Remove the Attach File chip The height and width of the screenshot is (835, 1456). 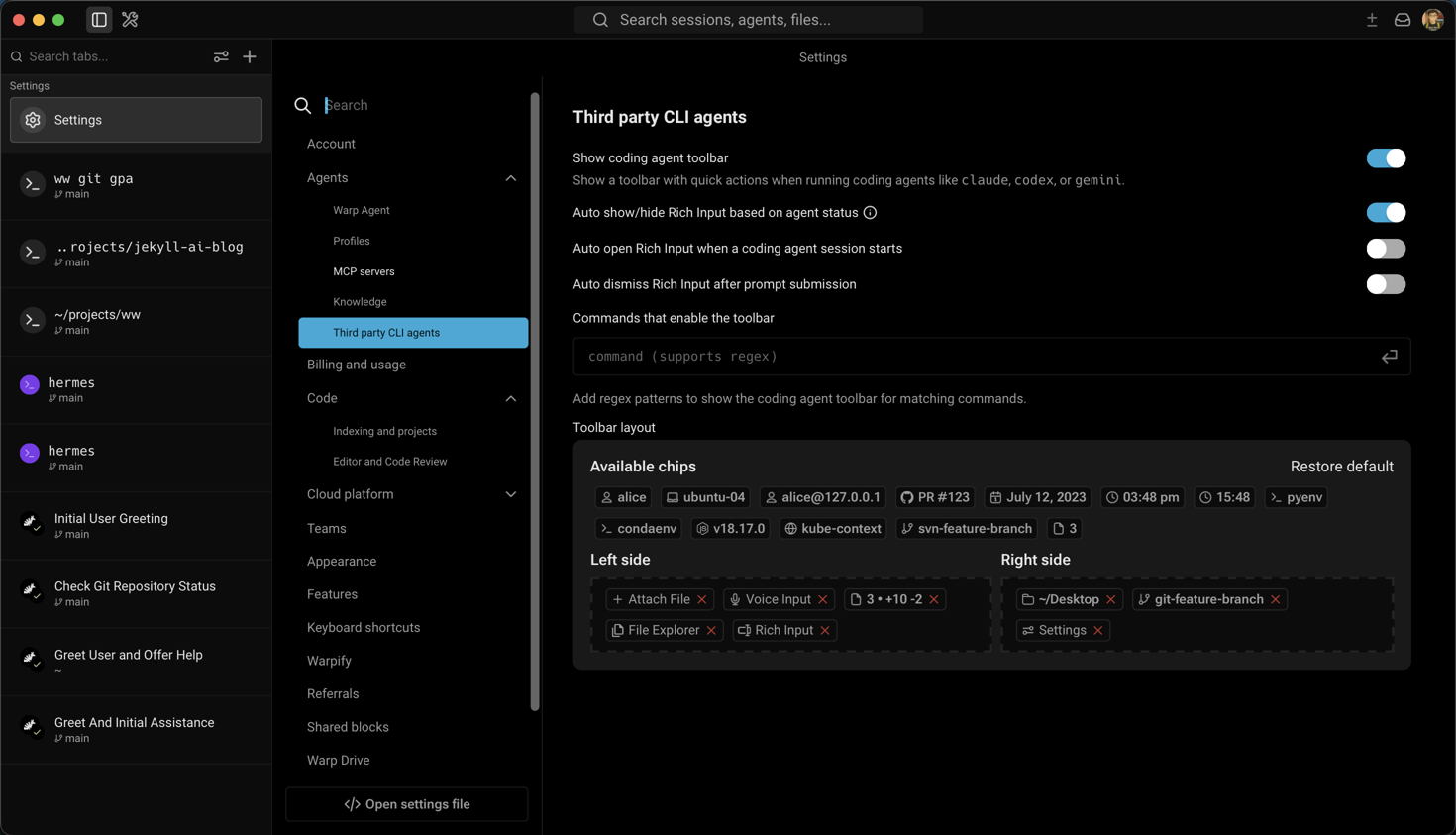click(702, 600)
